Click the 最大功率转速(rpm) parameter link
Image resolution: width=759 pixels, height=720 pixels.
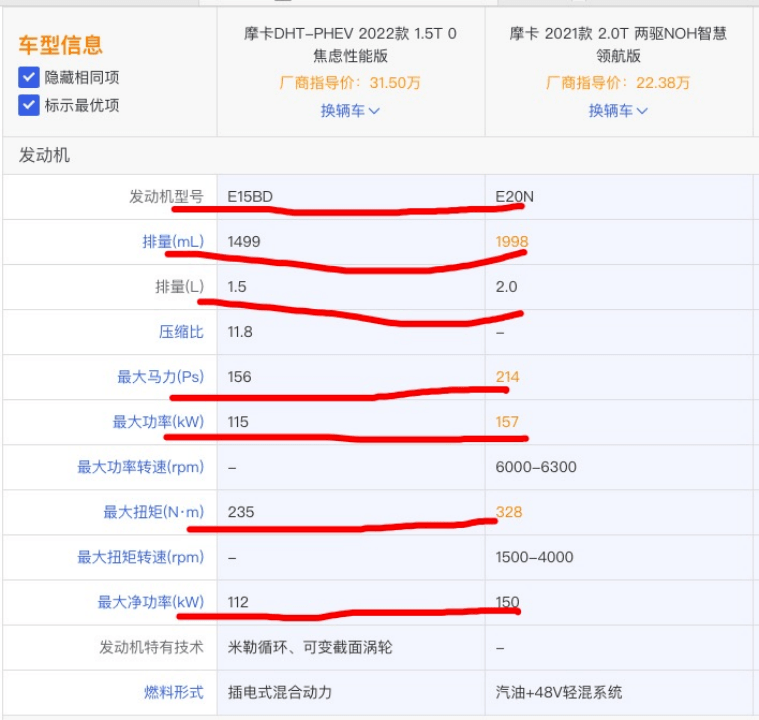pyautogui.click(x=141, y=467)
